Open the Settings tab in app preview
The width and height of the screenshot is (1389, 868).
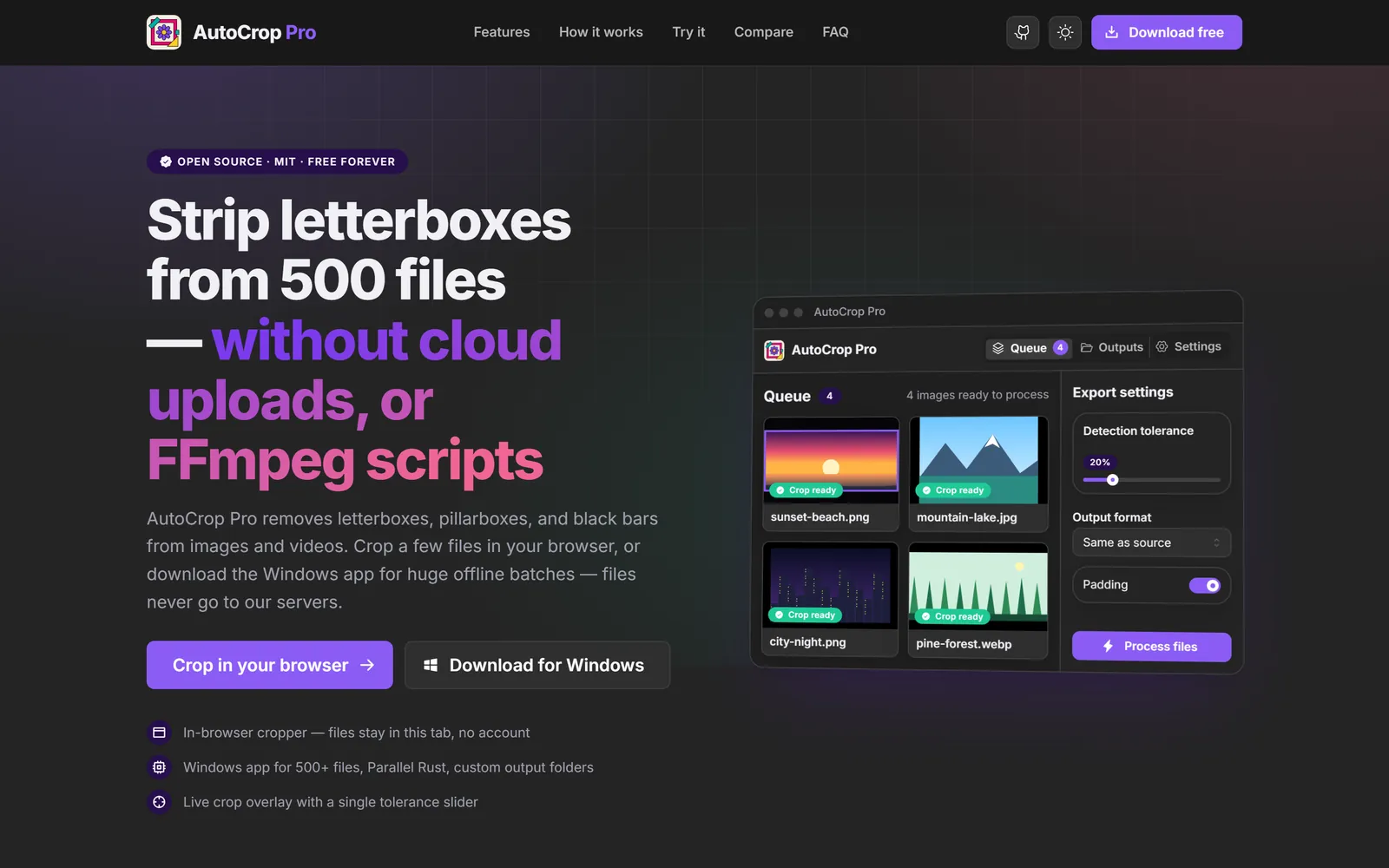1188,346
